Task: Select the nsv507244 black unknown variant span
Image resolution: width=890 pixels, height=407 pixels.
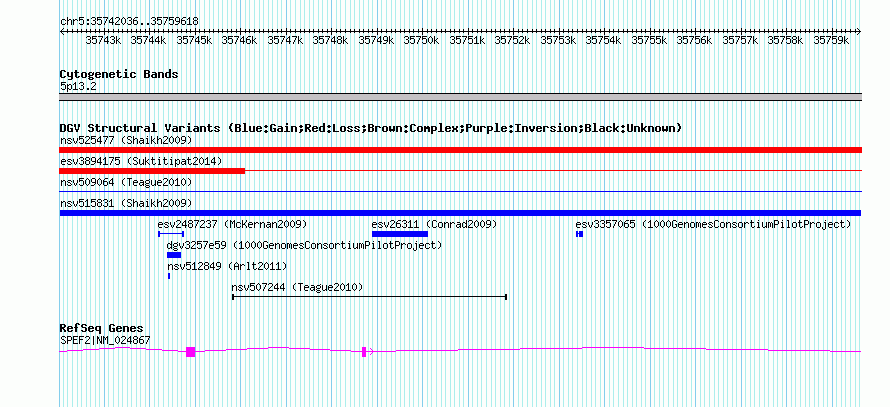Action: (370, 297)
